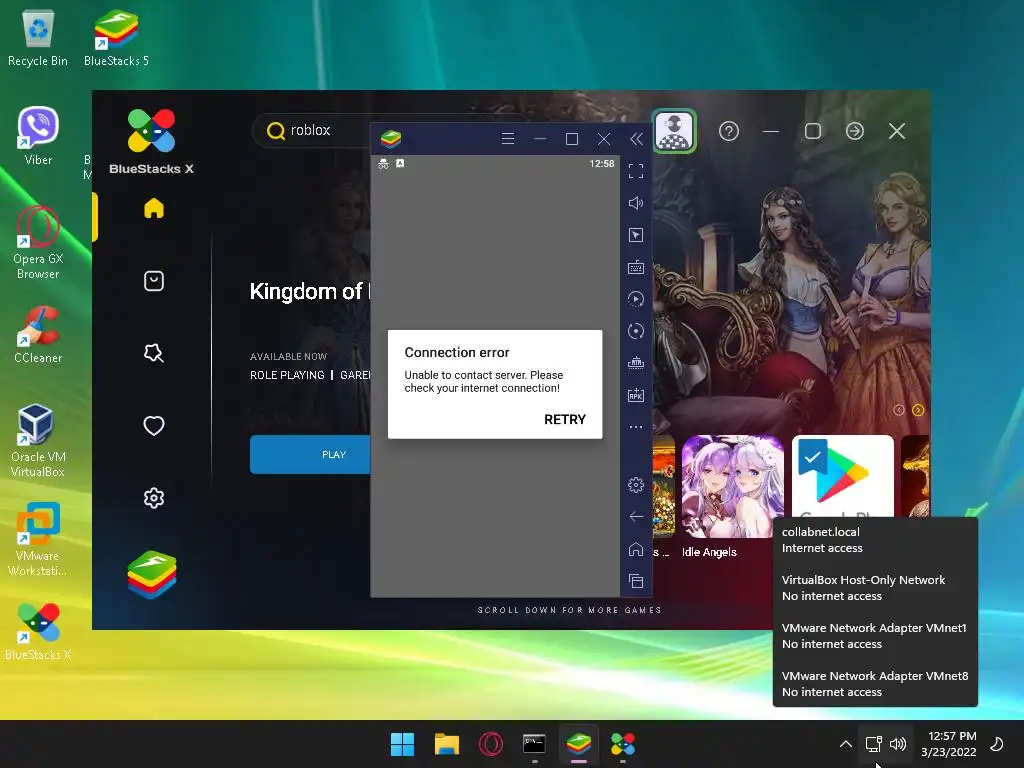This screenshot has height=768, width=1024.
Task: Click the BlueStacks 5 taskbar icon
Action: coord(579,744)
